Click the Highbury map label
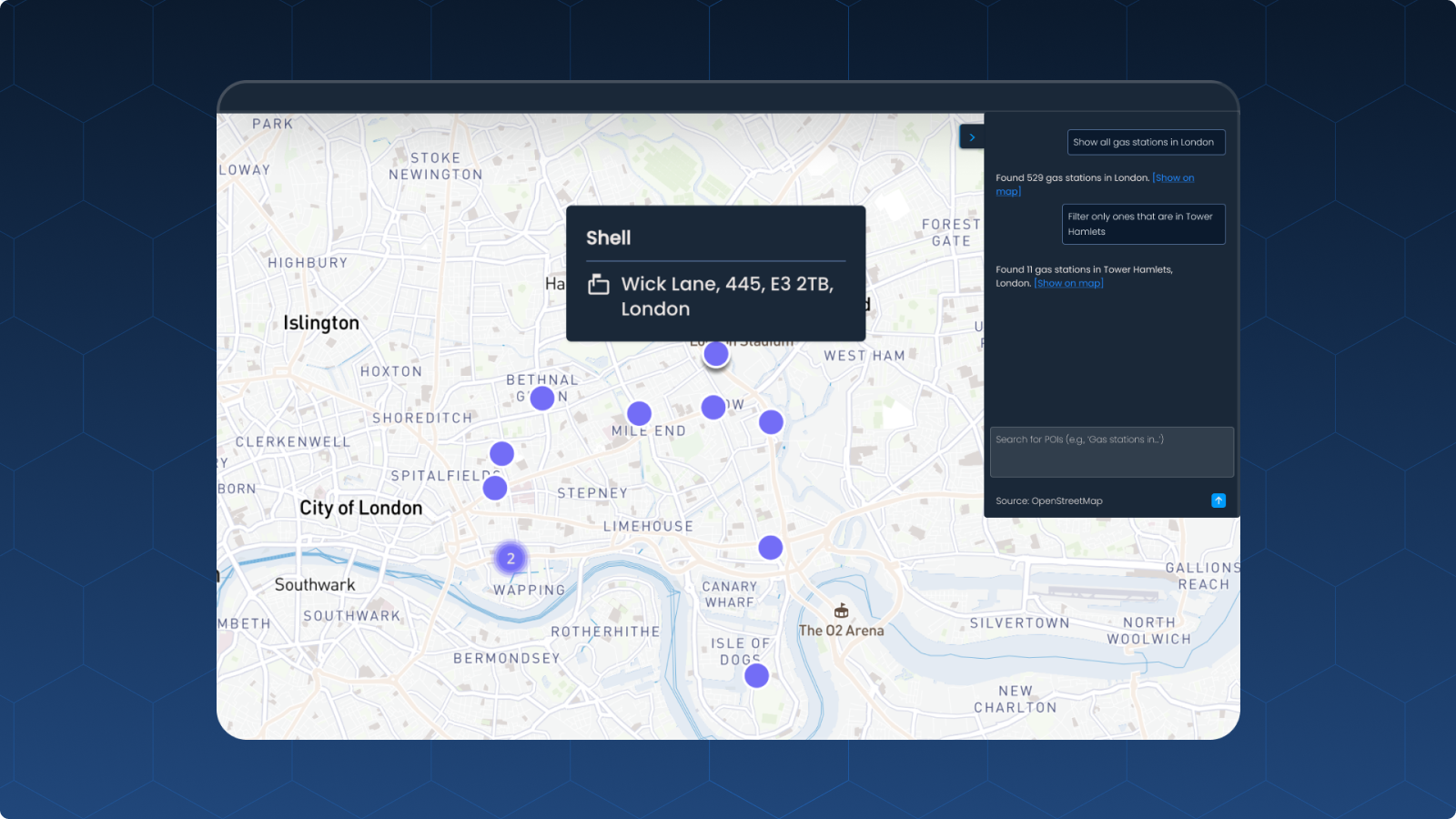1456x819 pixels. [x=308, y=263]
